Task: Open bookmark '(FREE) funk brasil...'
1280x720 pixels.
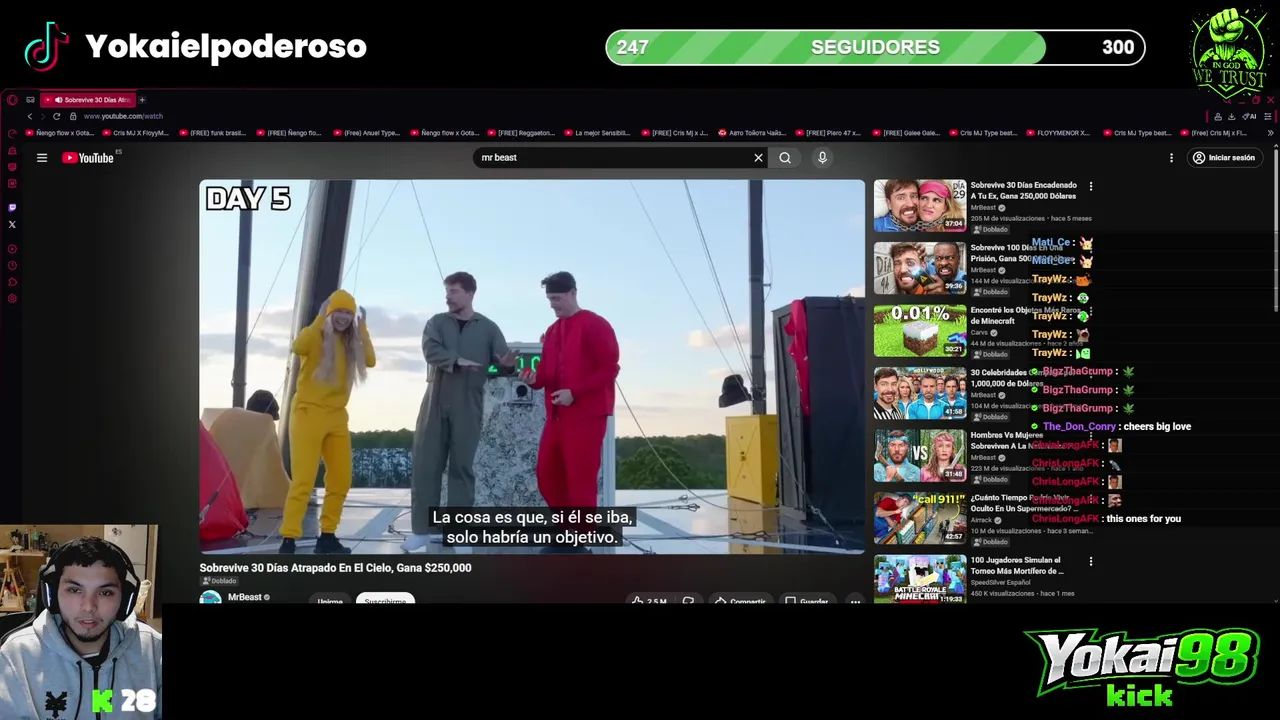Action: point(213,133)
